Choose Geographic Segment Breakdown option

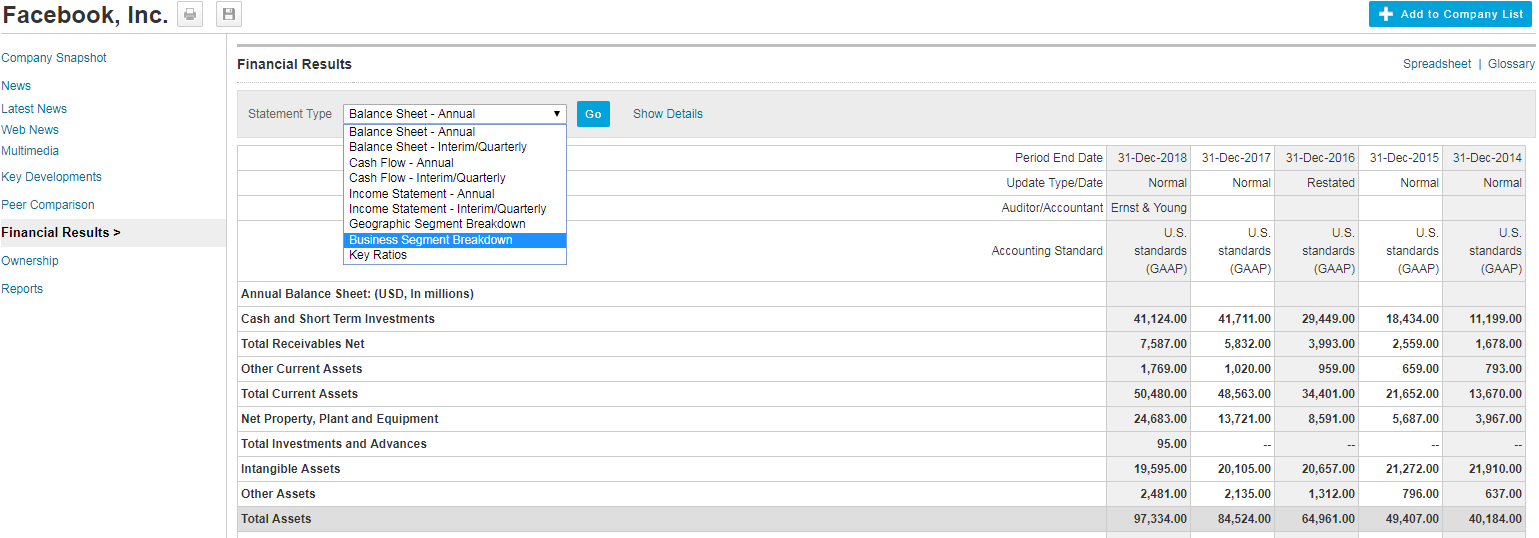[x=437, y=224]
